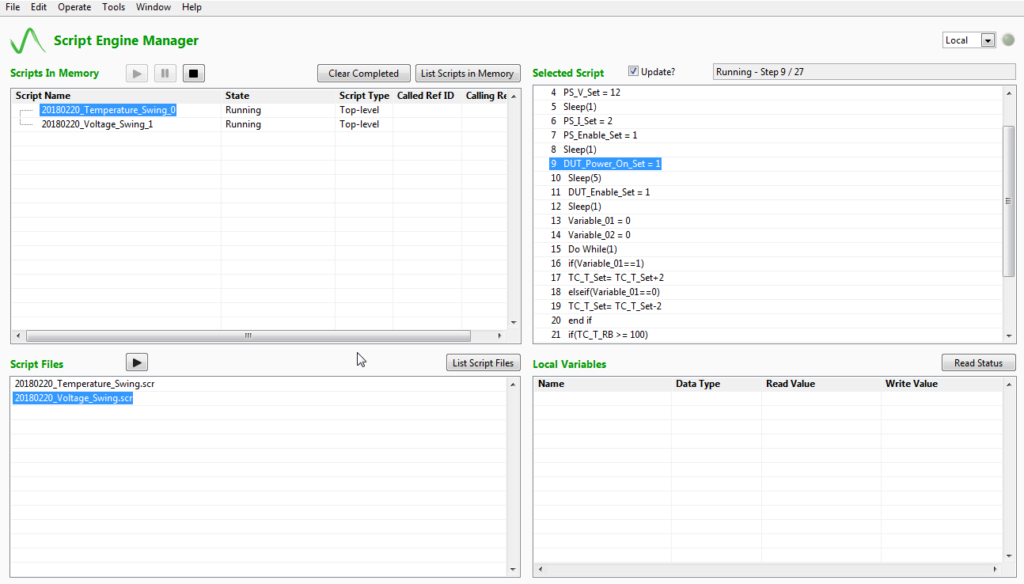Open the Operate menu
1024x584 pixels.
pyautogui.click(x=74, y=7)
